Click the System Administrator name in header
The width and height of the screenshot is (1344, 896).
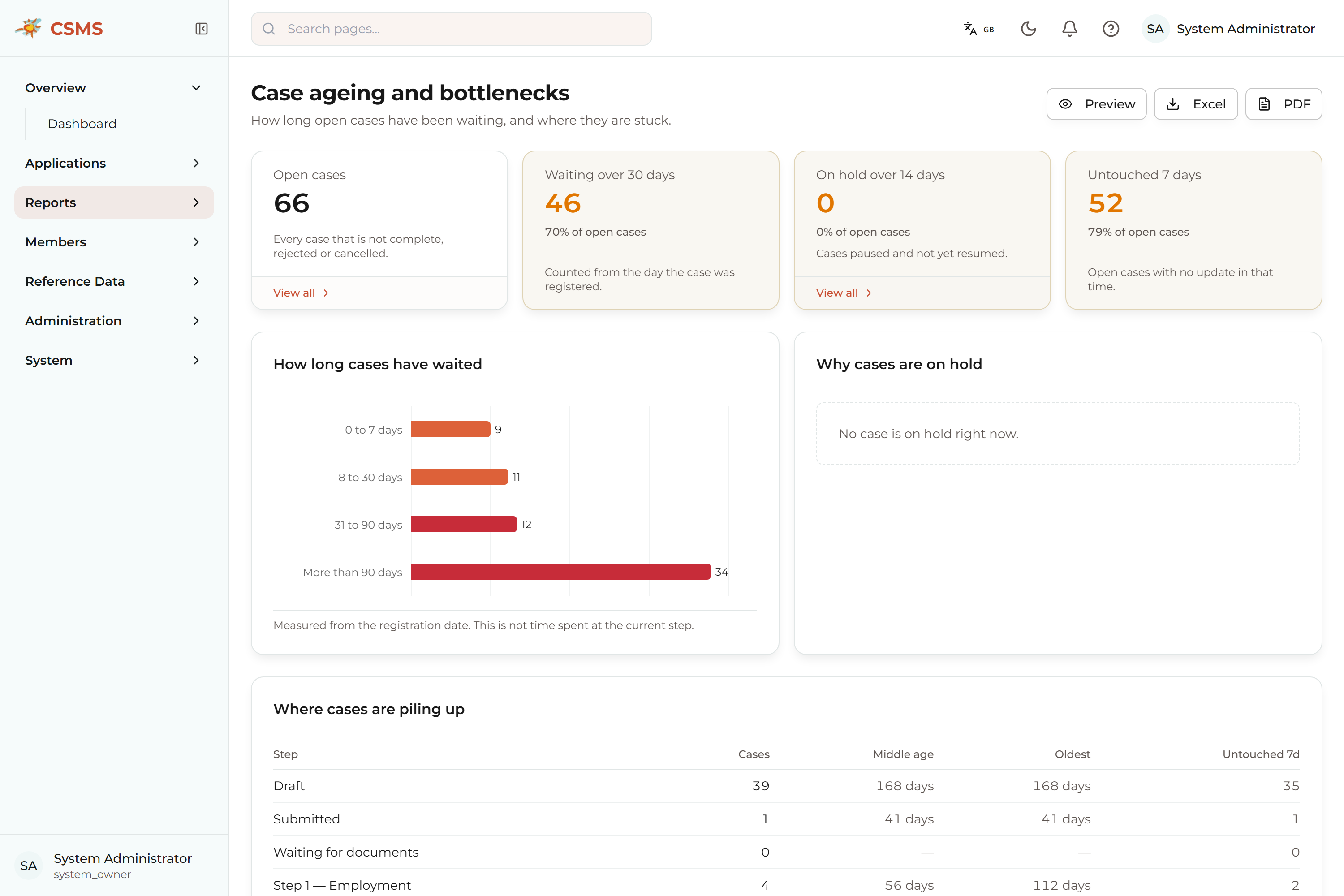pyautogui.click(x=1245, y=29)
